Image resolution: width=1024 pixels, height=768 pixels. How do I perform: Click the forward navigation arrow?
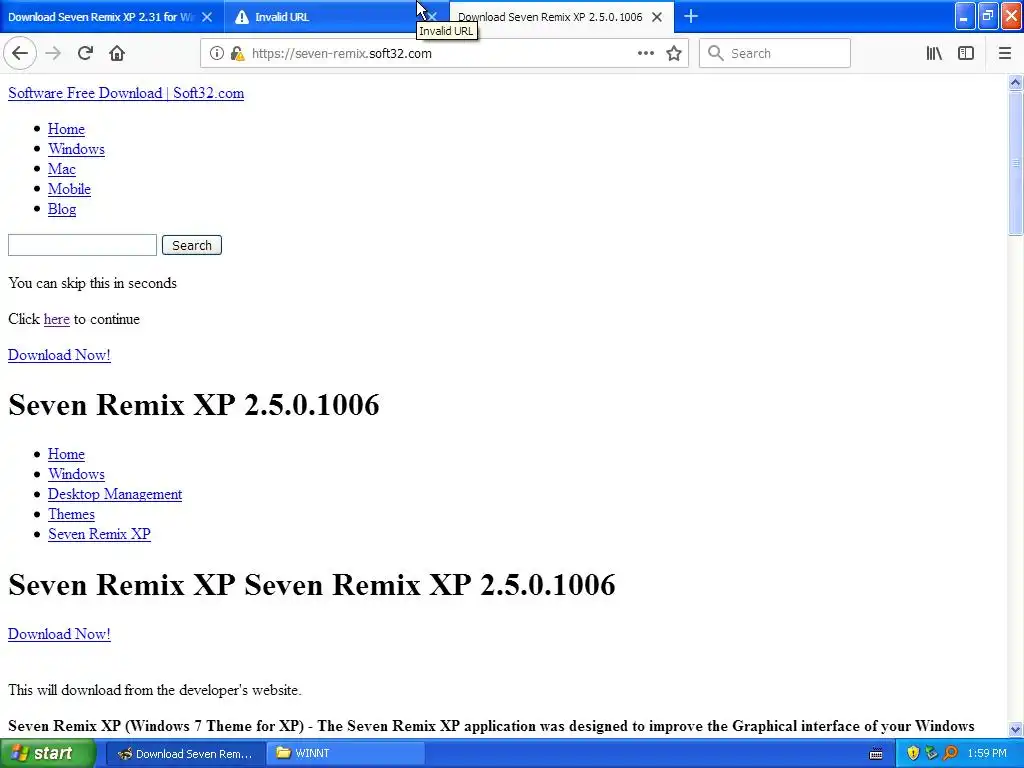tap(53, 54)
